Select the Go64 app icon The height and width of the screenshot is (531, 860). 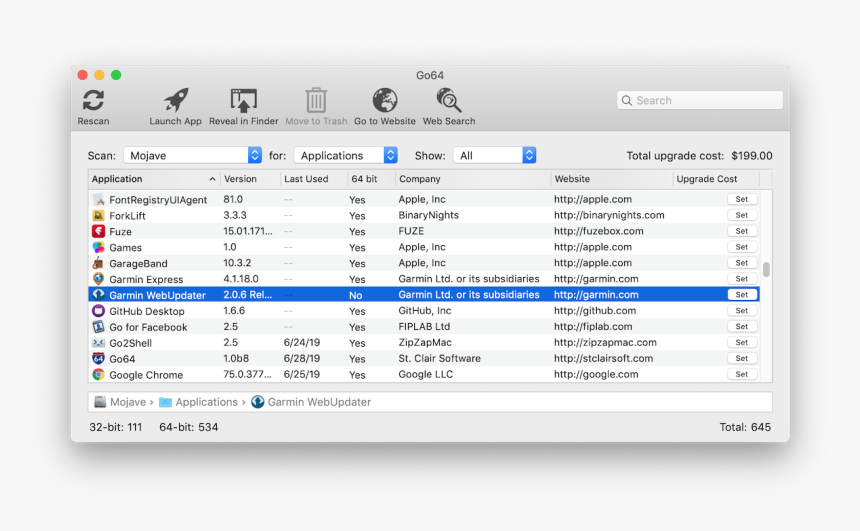tap(98, 358)
